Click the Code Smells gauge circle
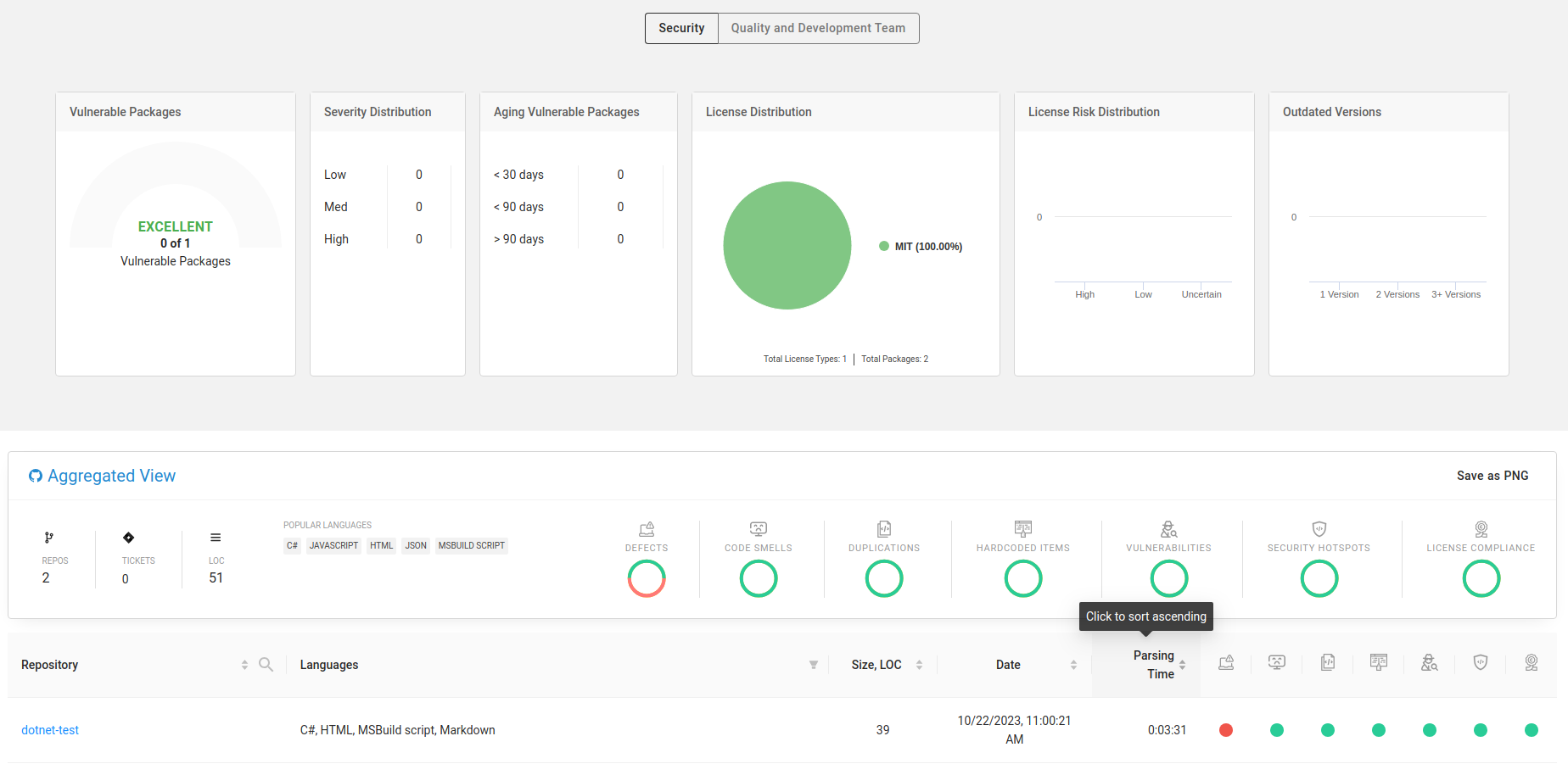 click(x=759, y=579)
